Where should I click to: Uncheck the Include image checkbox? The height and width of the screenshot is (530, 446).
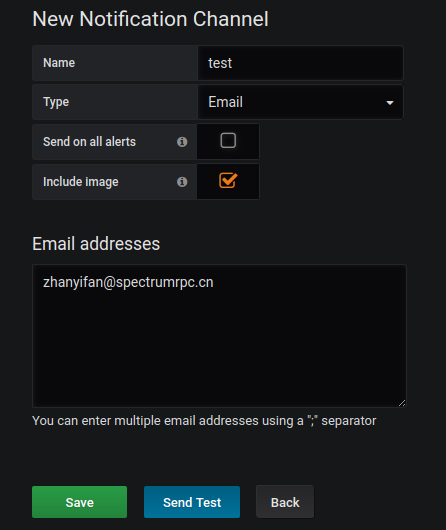[x=228, y=180]
